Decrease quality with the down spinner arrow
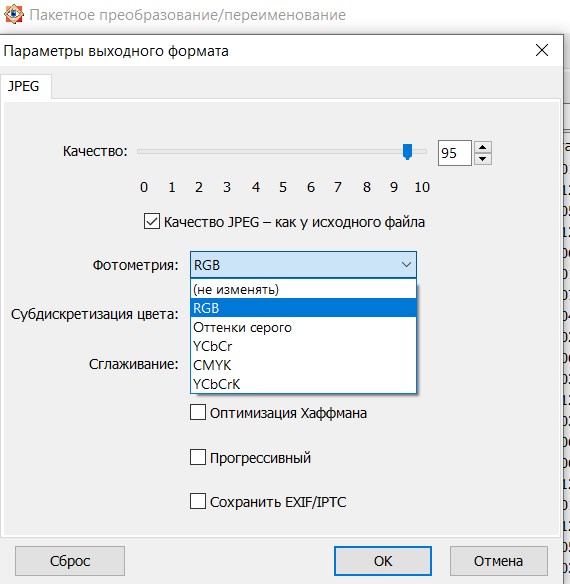 pos(482,159)
